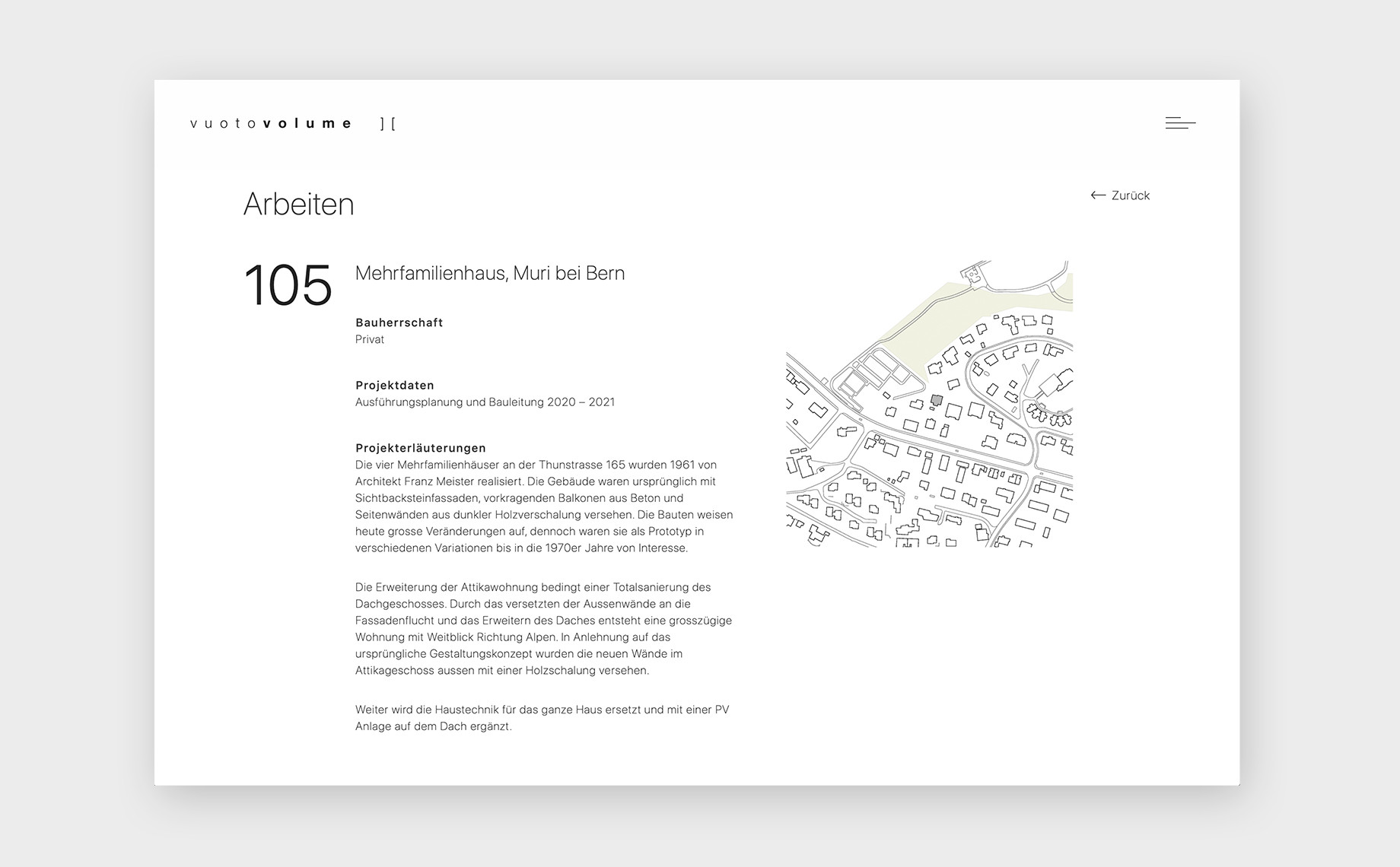Open the hamburger menu icon
1400x867 pixels.
click(x=1180, y=123)
